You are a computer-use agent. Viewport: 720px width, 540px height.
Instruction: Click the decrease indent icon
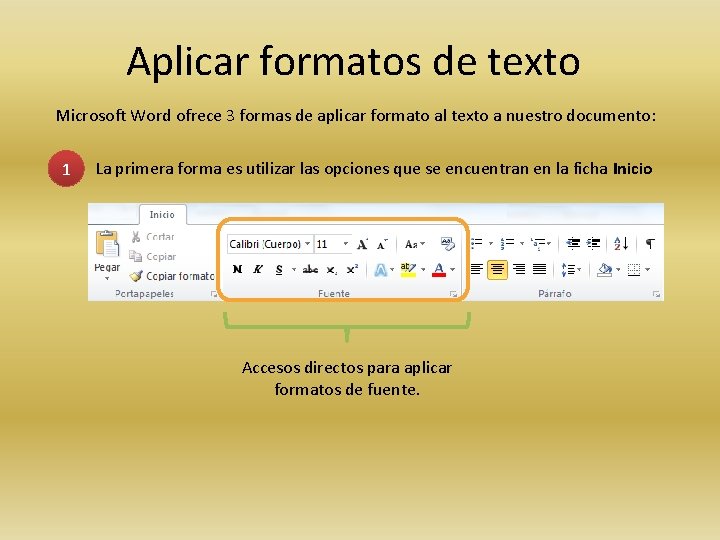(x=573, y=243)
